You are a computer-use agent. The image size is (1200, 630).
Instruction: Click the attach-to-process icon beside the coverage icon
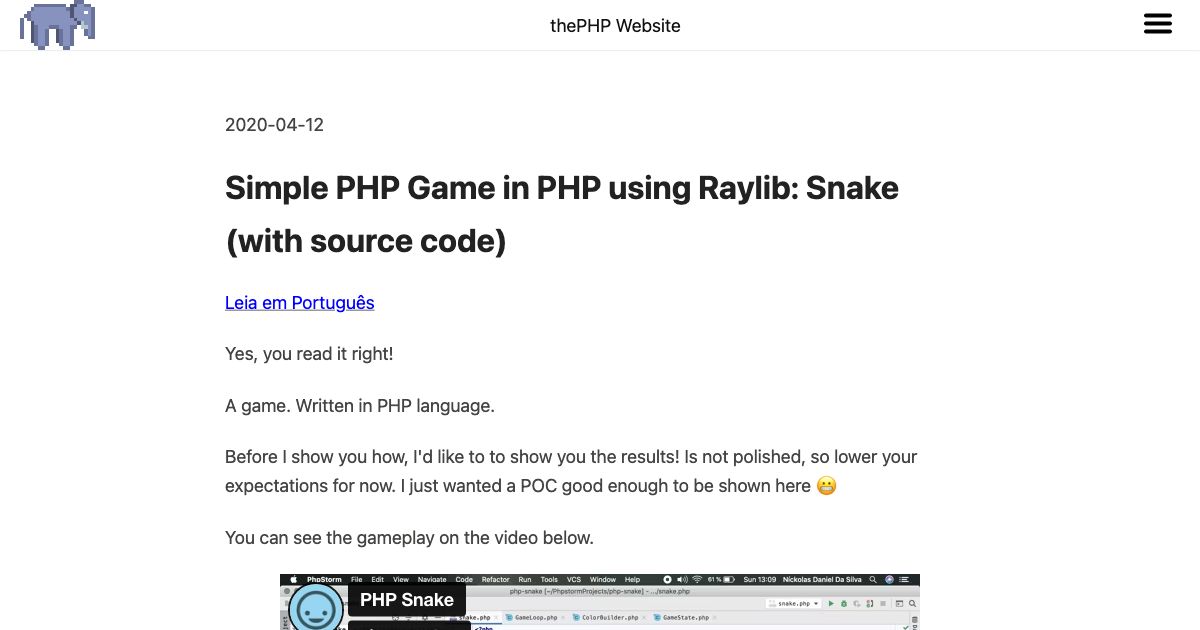(869, 603)
